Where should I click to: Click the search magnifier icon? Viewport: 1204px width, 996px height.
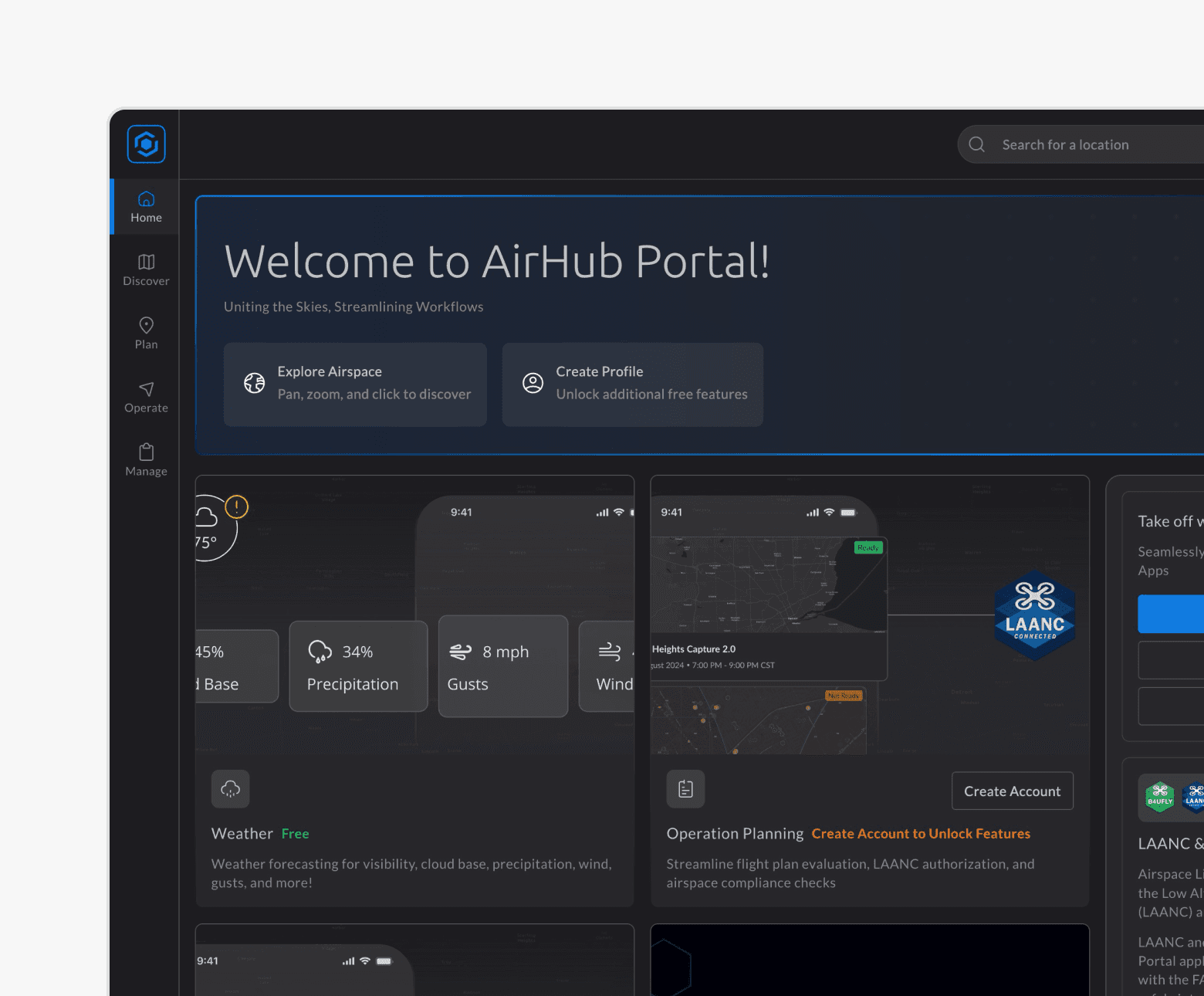pyautogui.click(x=976, y=144)
